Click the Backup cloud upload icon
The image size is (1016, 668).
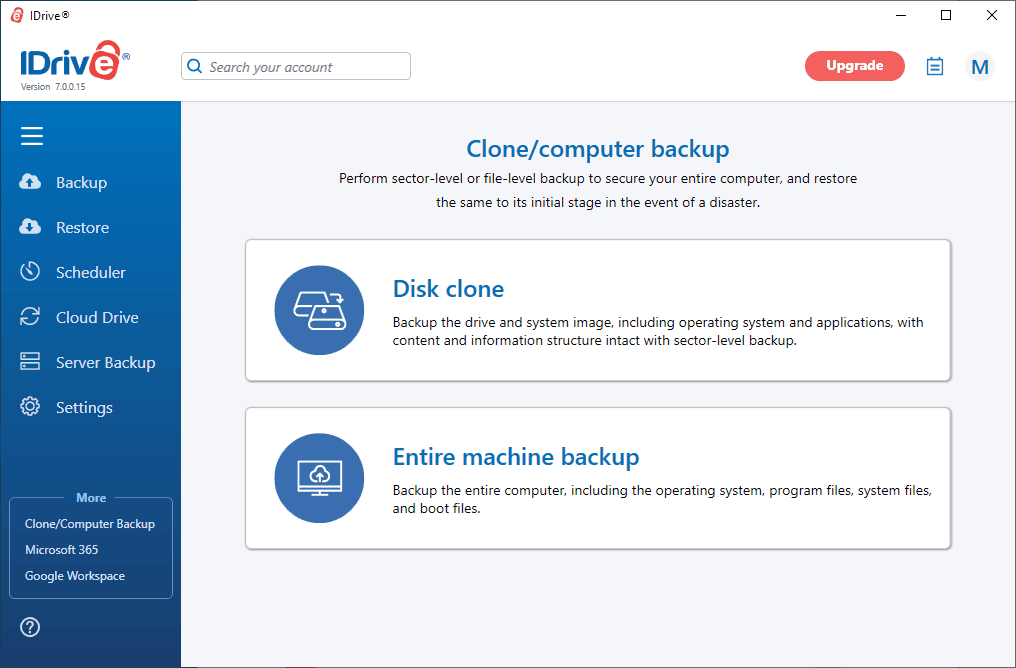[30, 182]
